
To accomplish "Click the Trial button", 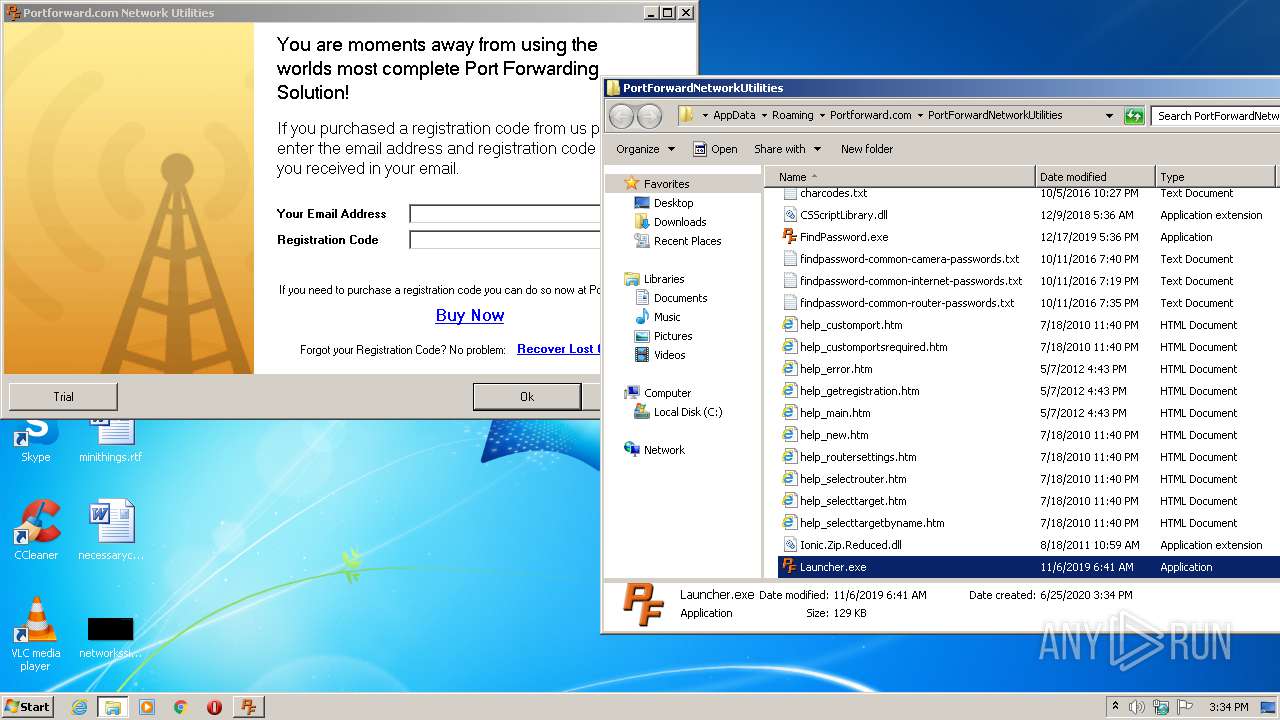I will (63, 397).
